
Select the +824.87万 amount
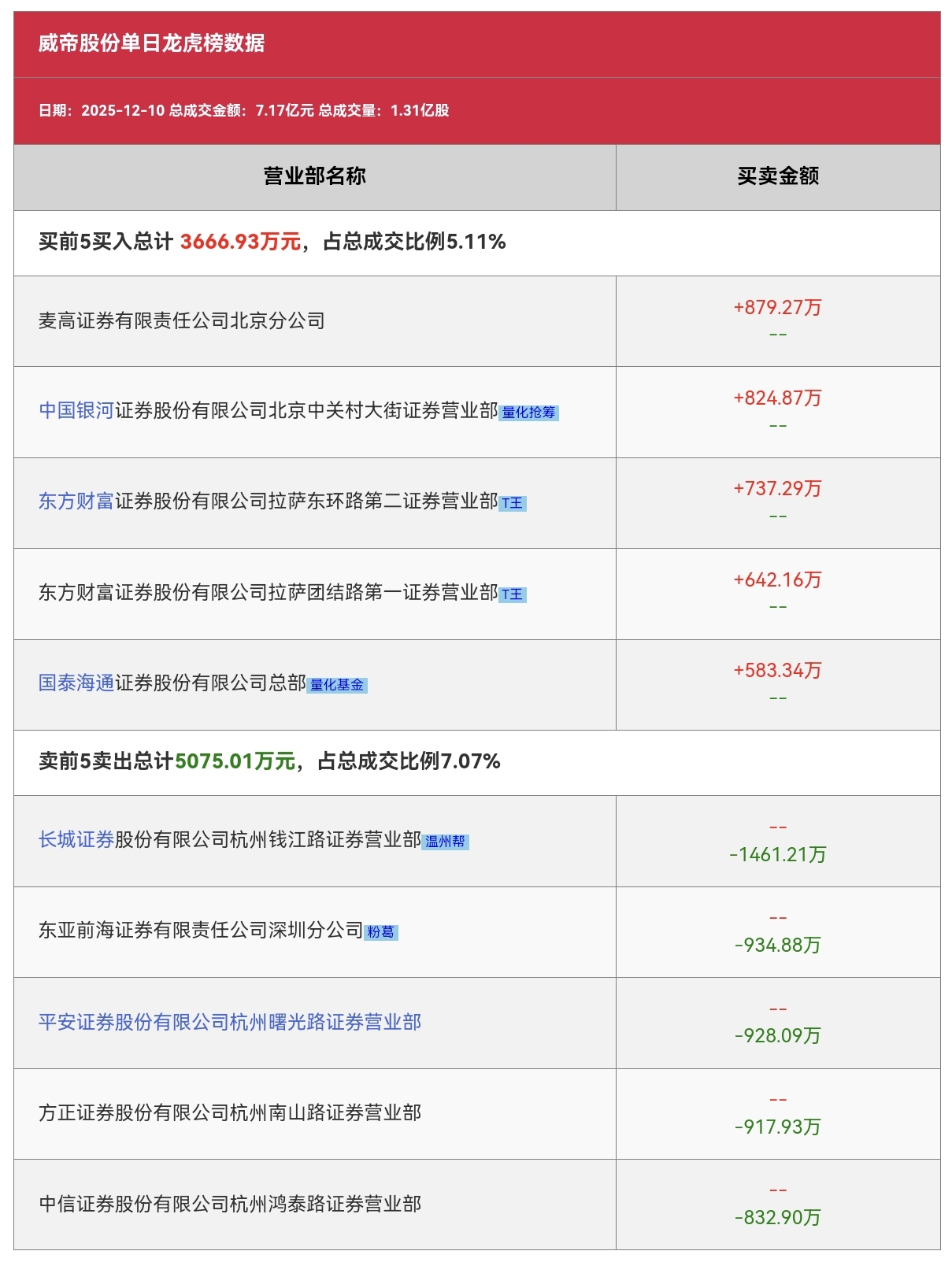[778, 398]
